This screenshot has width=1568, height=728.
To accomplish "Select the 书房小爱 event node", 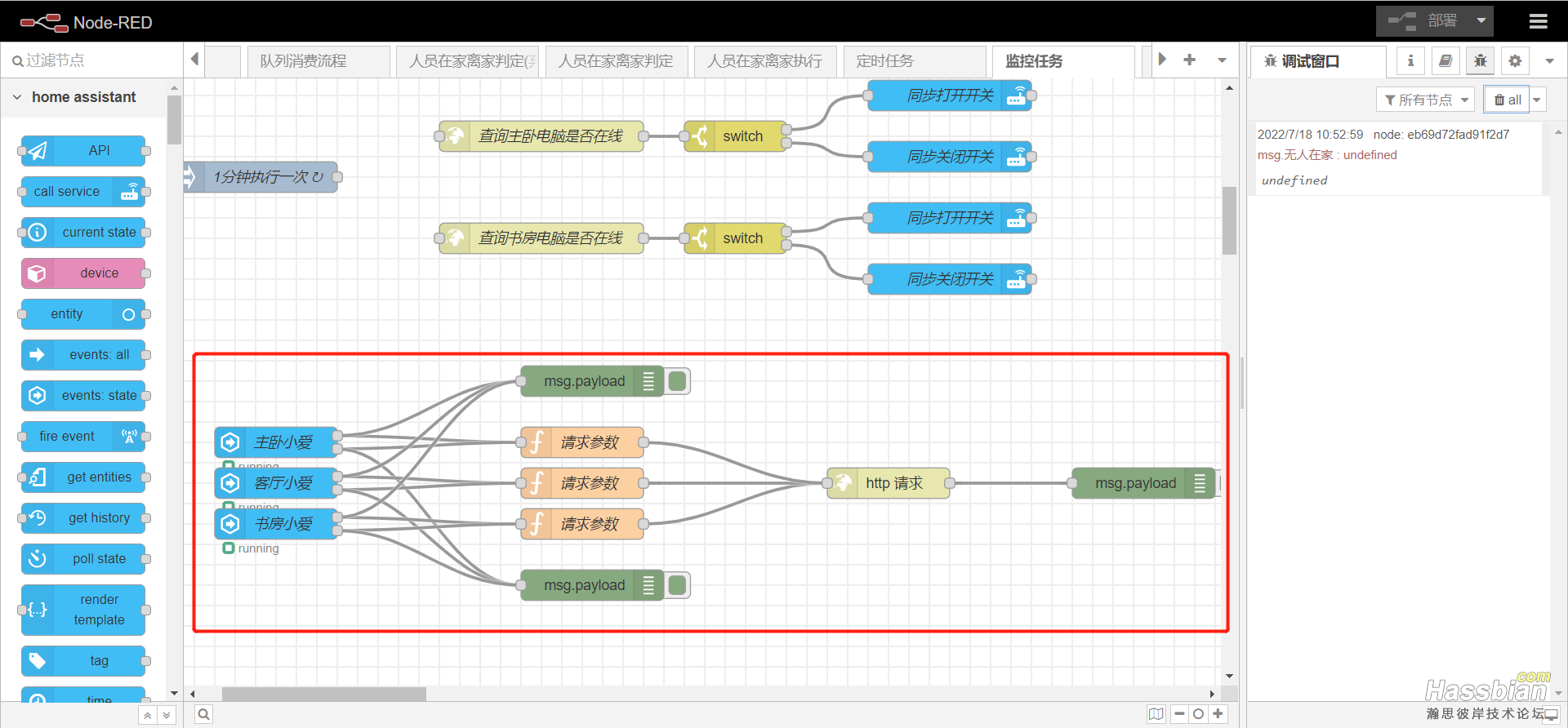I will (x=276, y=524).
